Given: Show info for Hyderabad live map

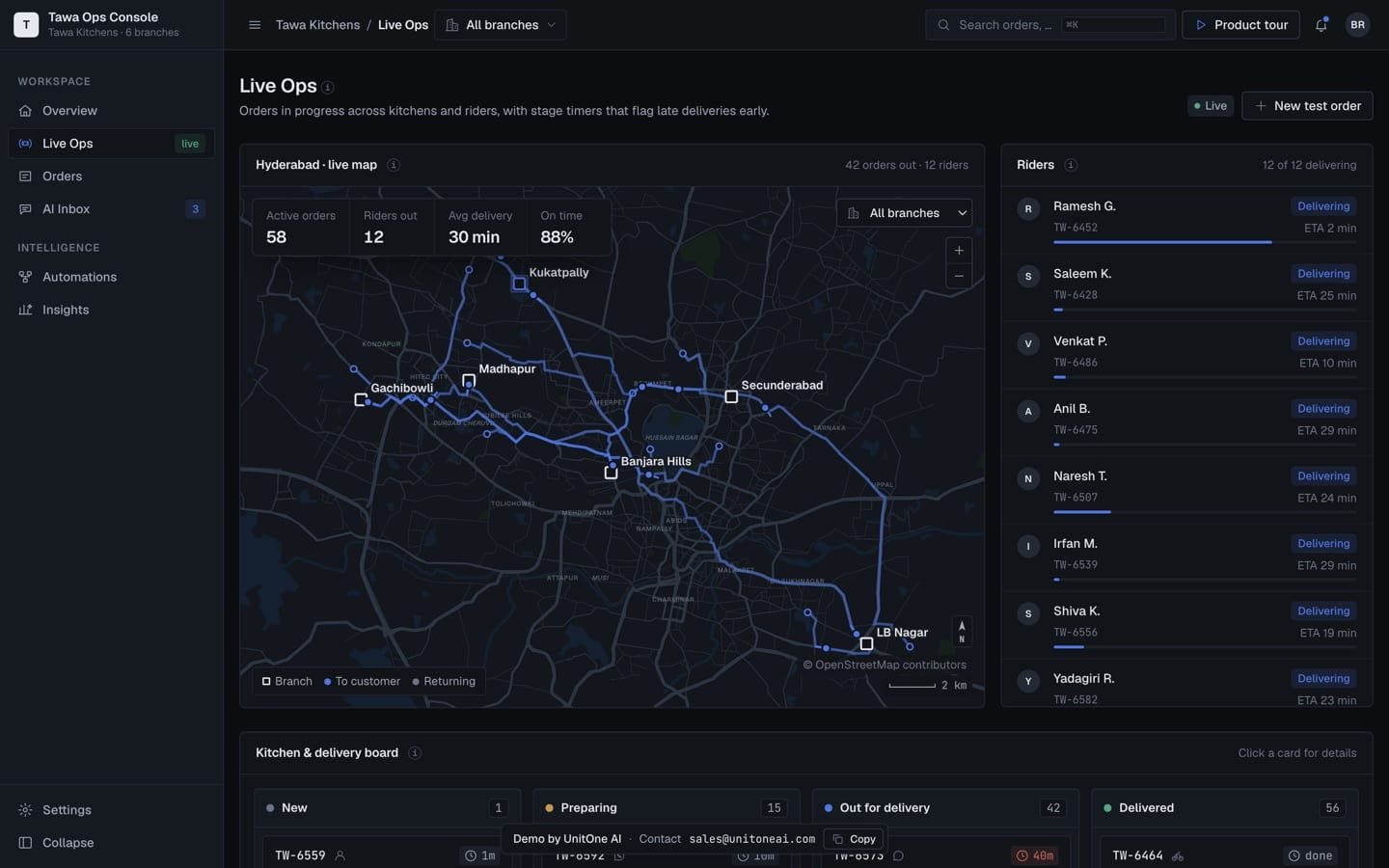Looking at the screenshot, I should [394, 165].
